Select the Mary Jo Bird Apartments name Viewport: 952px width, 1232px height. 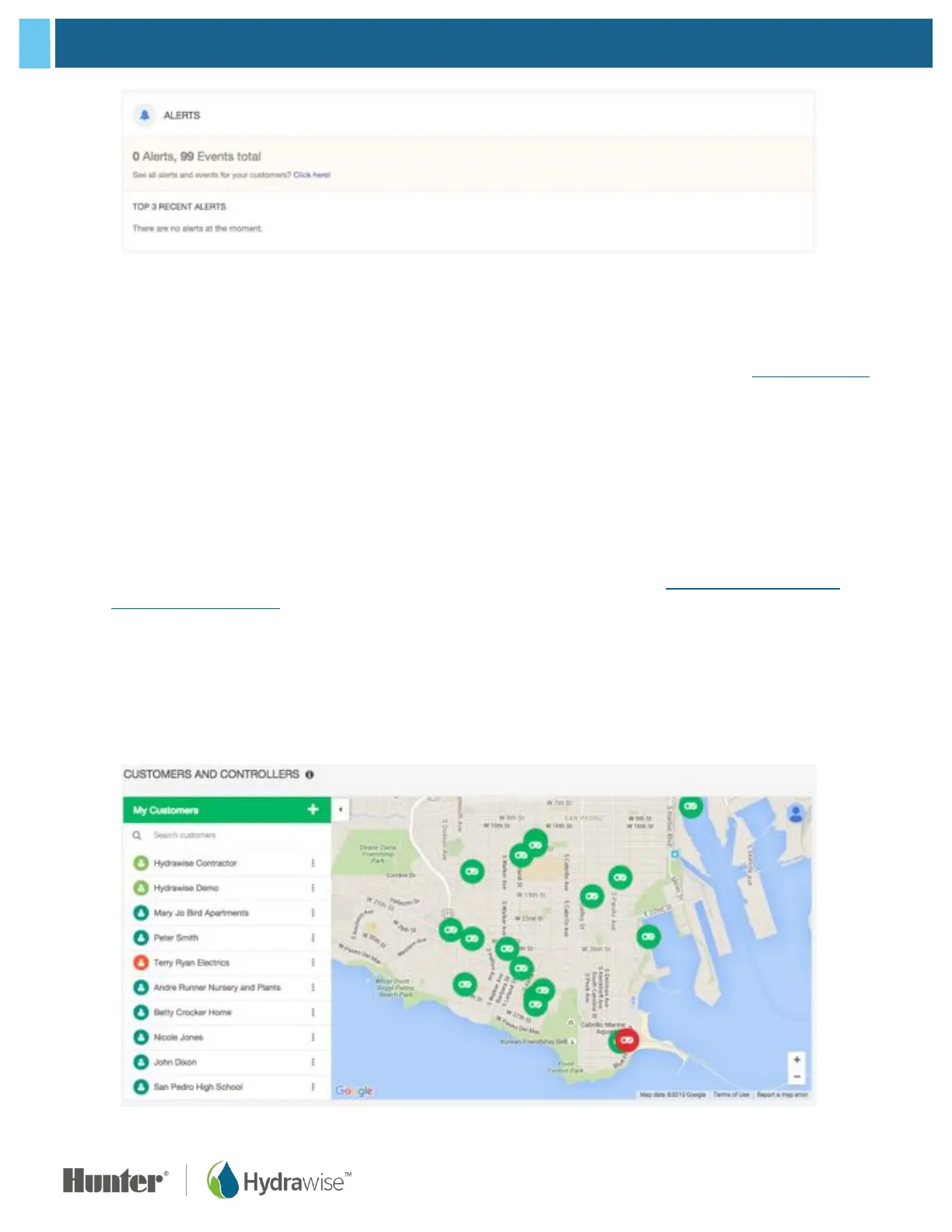201,913
